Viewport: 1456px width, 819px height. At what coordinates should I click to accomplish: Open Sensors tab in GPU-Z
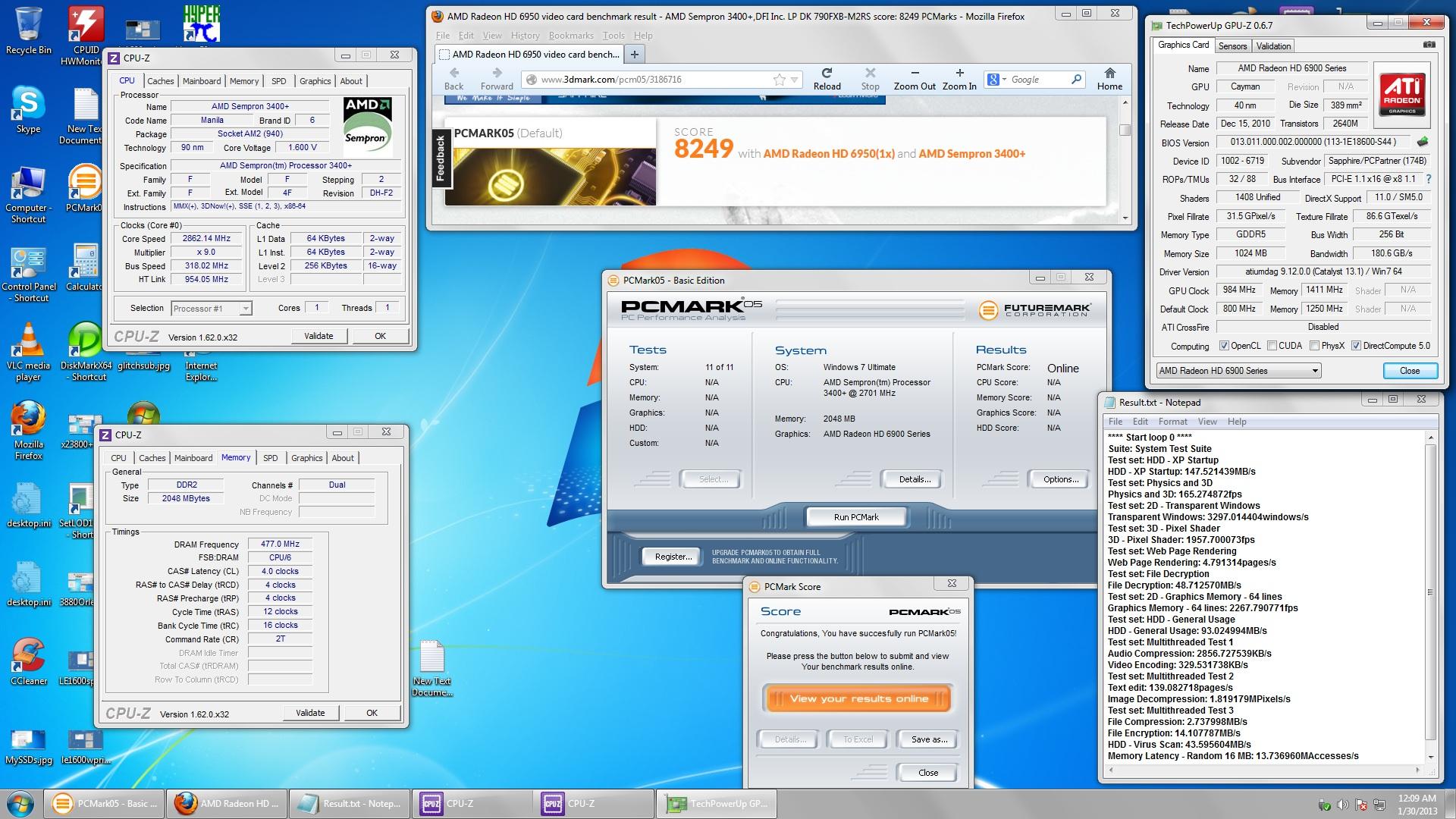[1232, 46]
